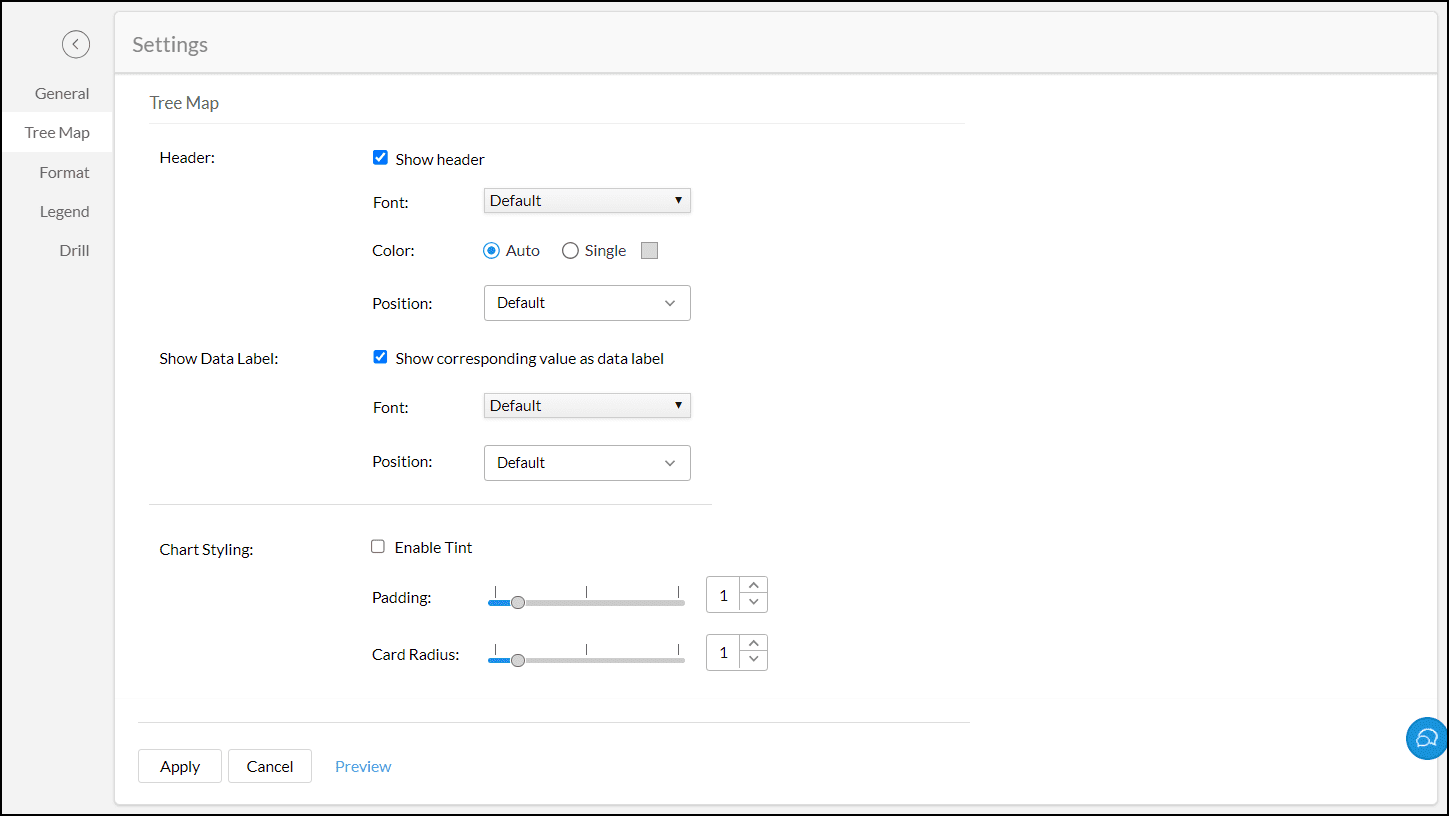Click the Preview link
Viewport: 1449px width, 816px height.
click(x=363, y=766)
